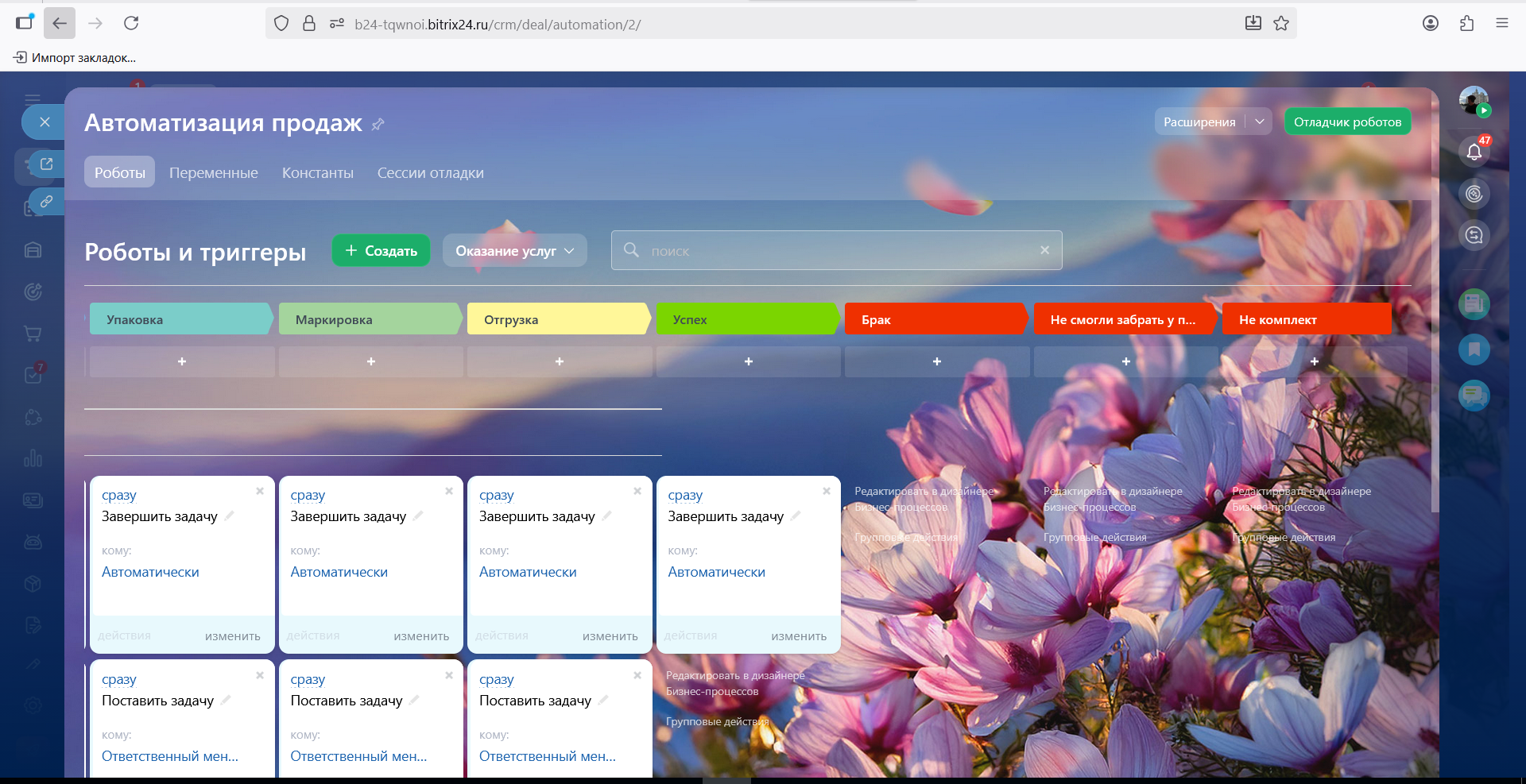Copy the page link with the chain icon
This screenshot has height=784, width=1526.
pos(46,201)
